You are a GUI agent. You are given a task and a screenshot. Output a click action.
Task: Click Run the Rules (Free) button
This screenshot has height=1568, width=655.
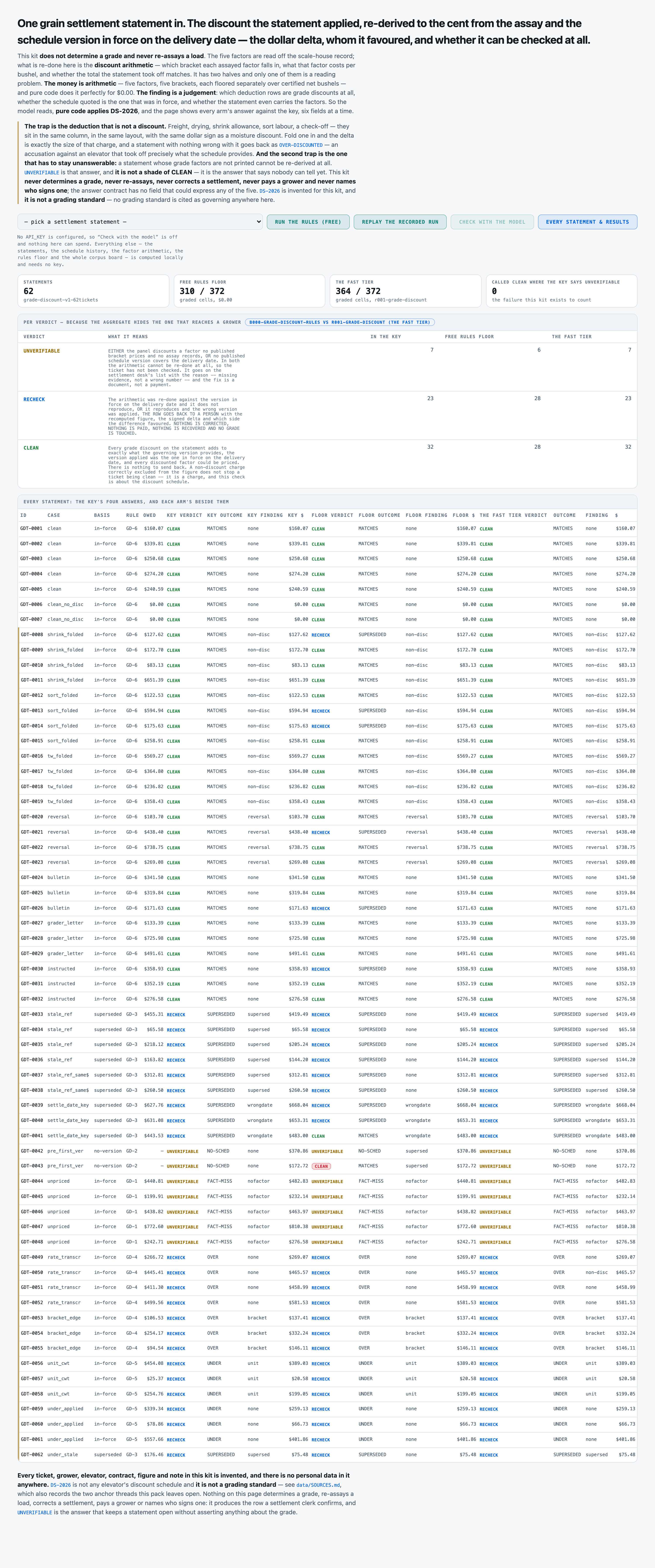[308, 222]
